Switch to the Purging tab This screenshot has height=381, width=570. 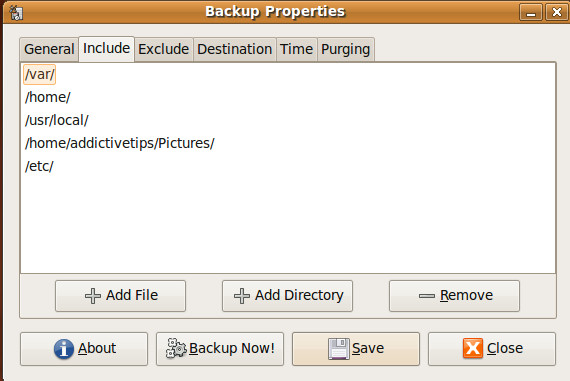click(345, 49)
